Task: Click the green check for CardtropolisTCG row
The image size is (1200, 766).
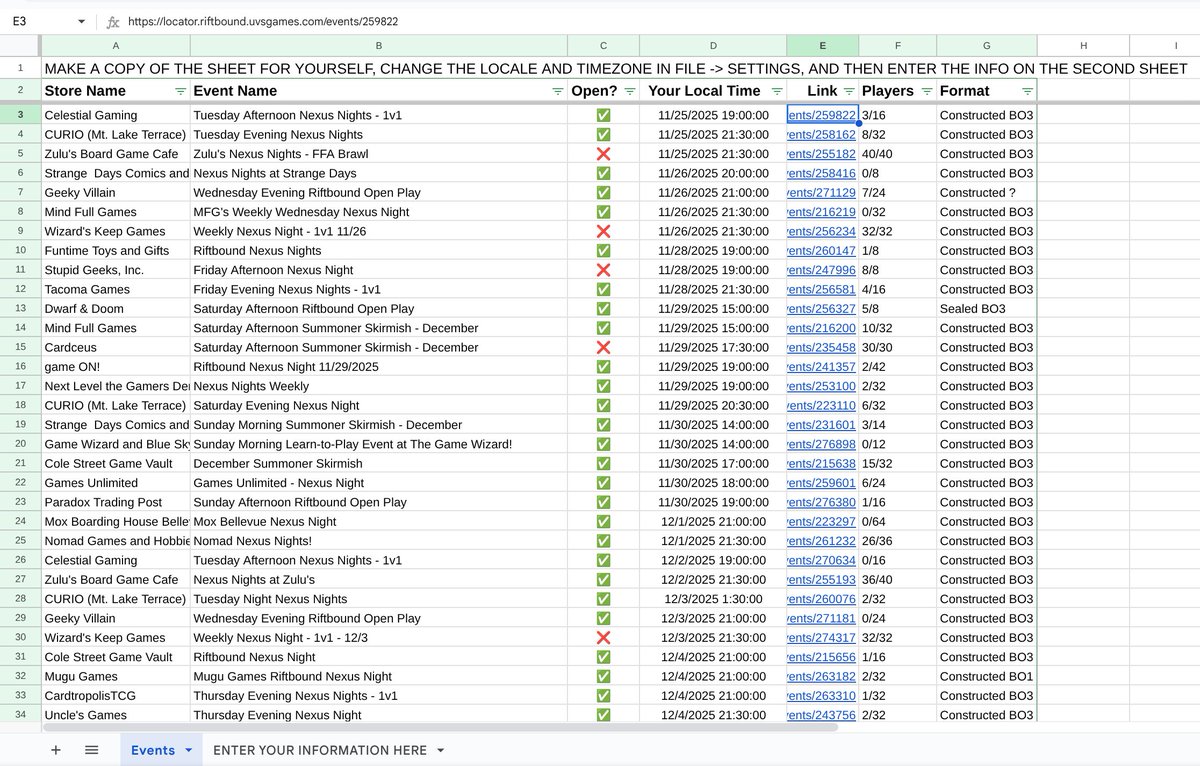Action: click(x=603, y=696)
